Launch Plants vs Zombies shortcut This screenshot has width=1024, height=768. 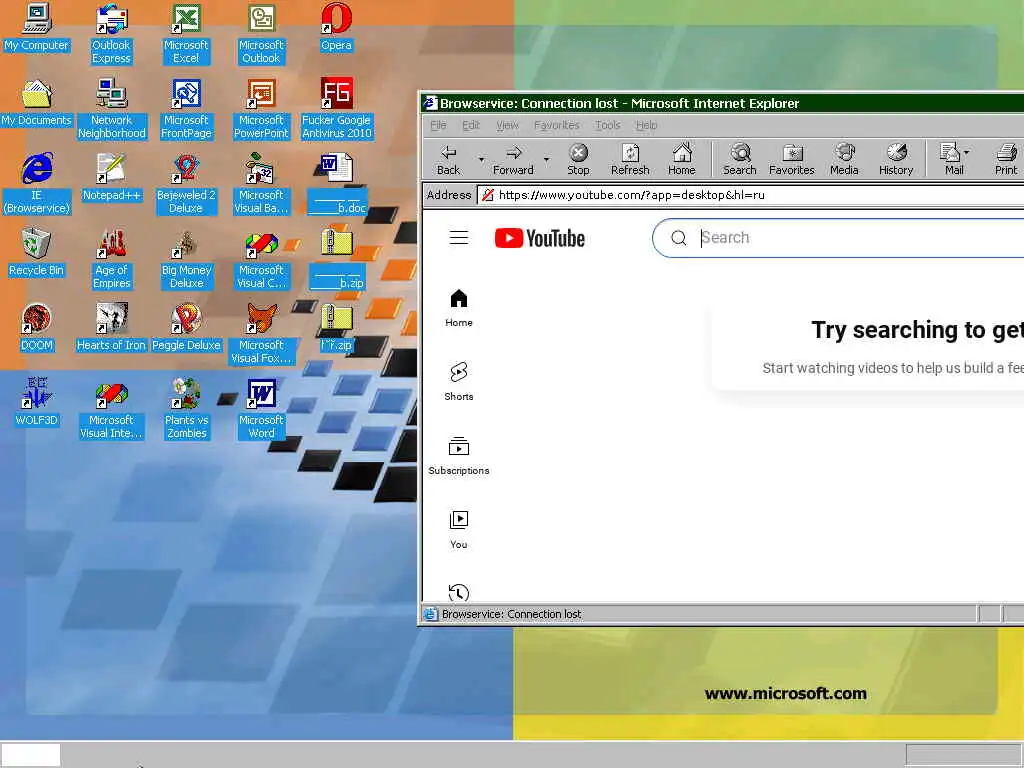tap(186, 409)
